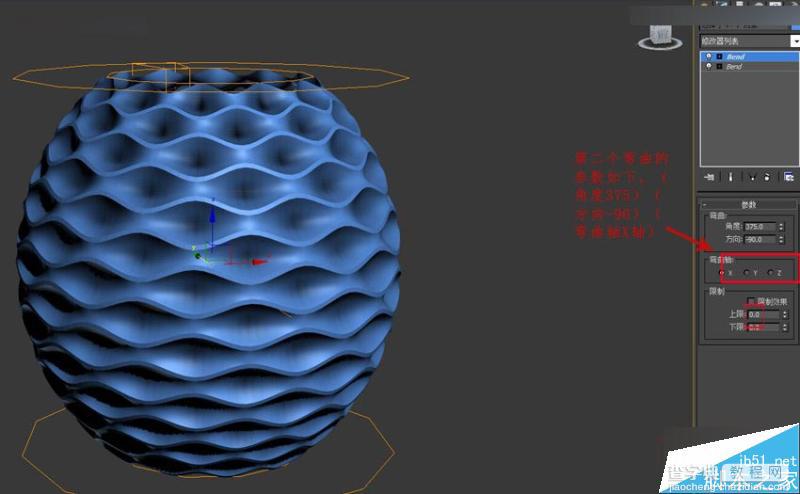Image resolution: width=800 pixels, height=494 pixels.
Task: Expand the highlighted top Bend modifier sub-objects
Action: (719, 56)
